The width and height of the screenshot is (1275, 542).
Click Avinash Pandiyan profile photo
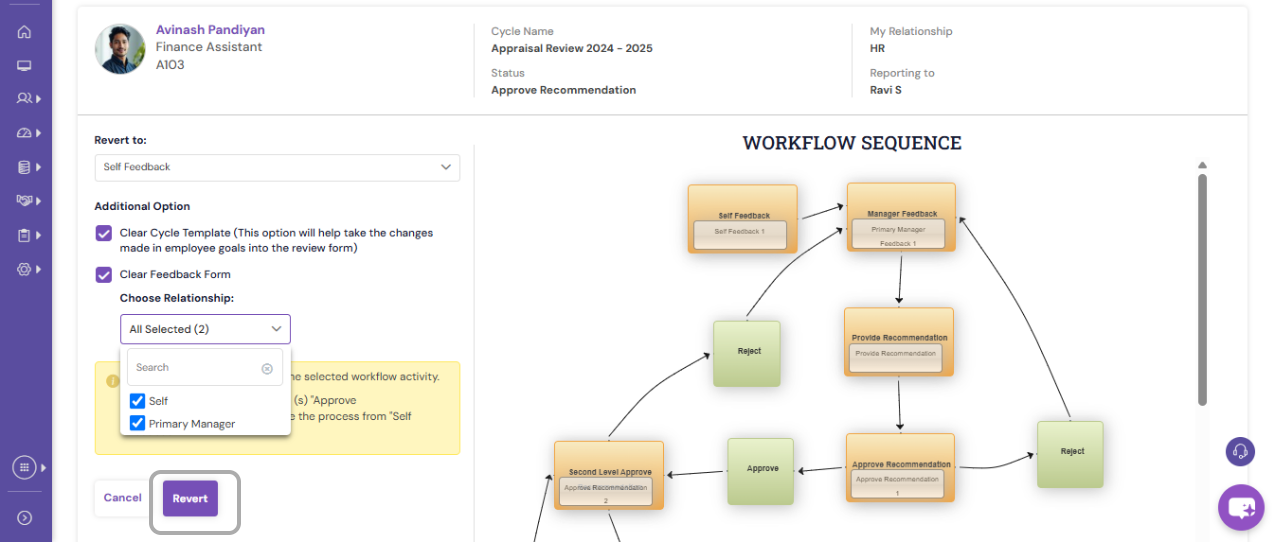pyautogui.click(x=120, y=49)
